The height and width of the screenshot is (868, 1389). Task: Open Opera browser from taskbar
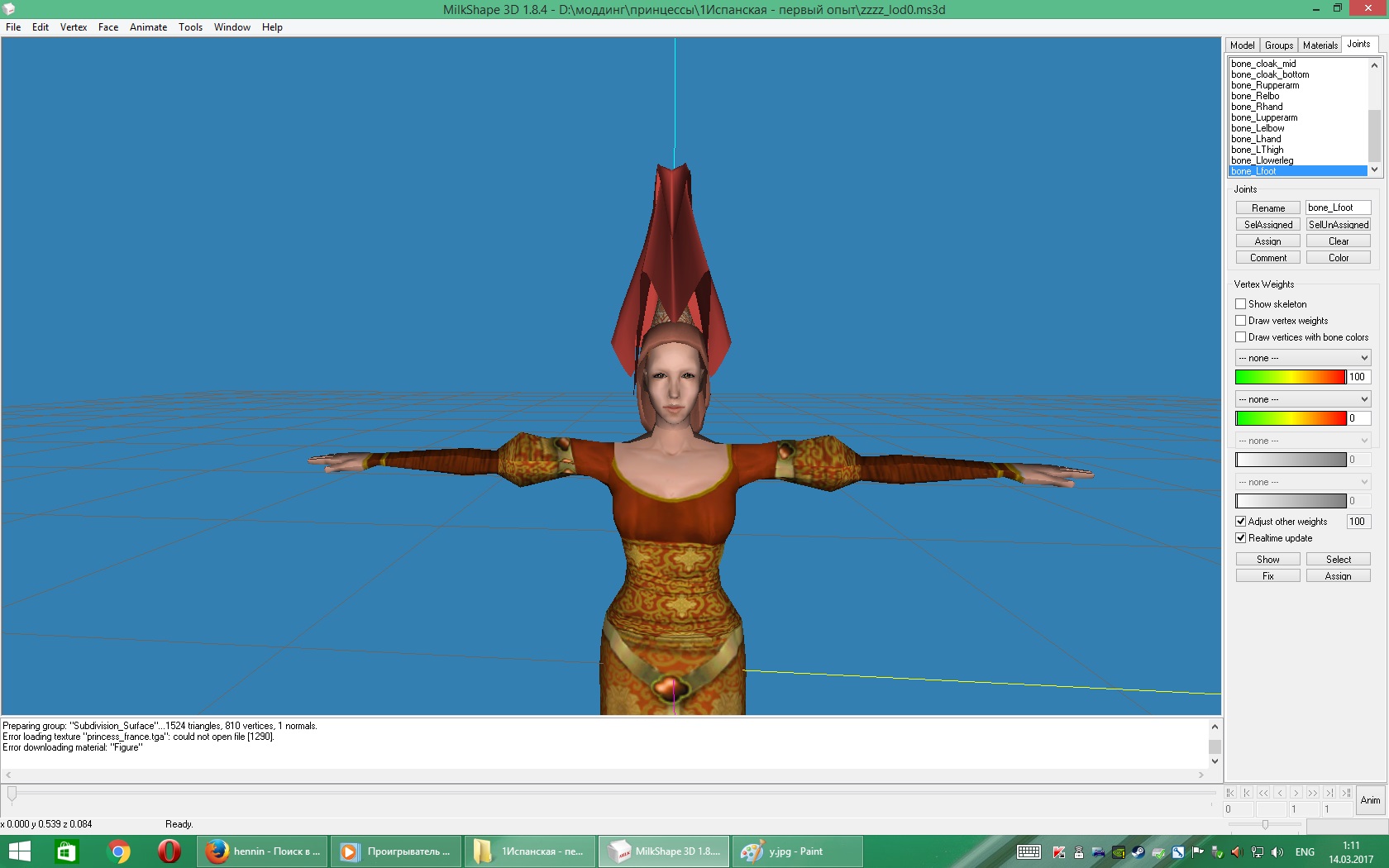pyautogui.click(x=169, y=851)
